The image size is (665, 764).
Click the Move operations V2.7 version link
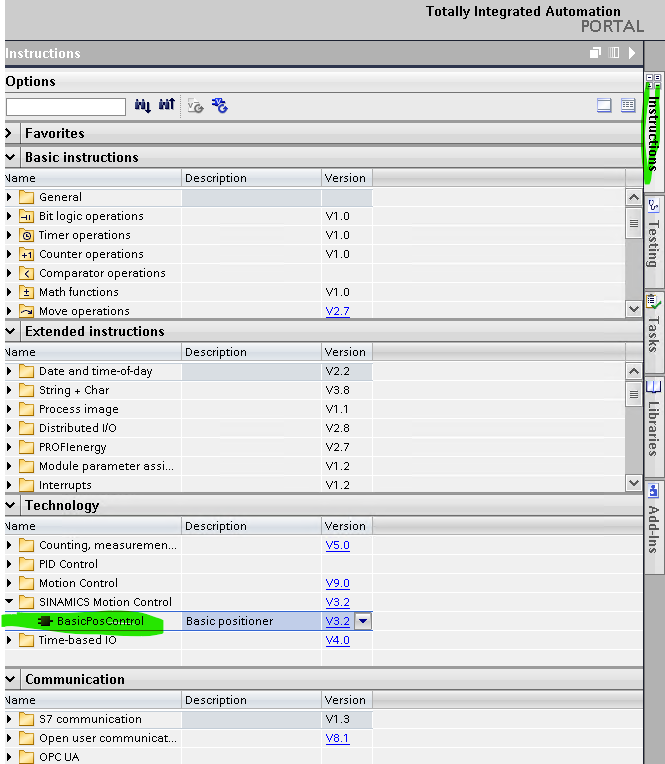point(337,311)
